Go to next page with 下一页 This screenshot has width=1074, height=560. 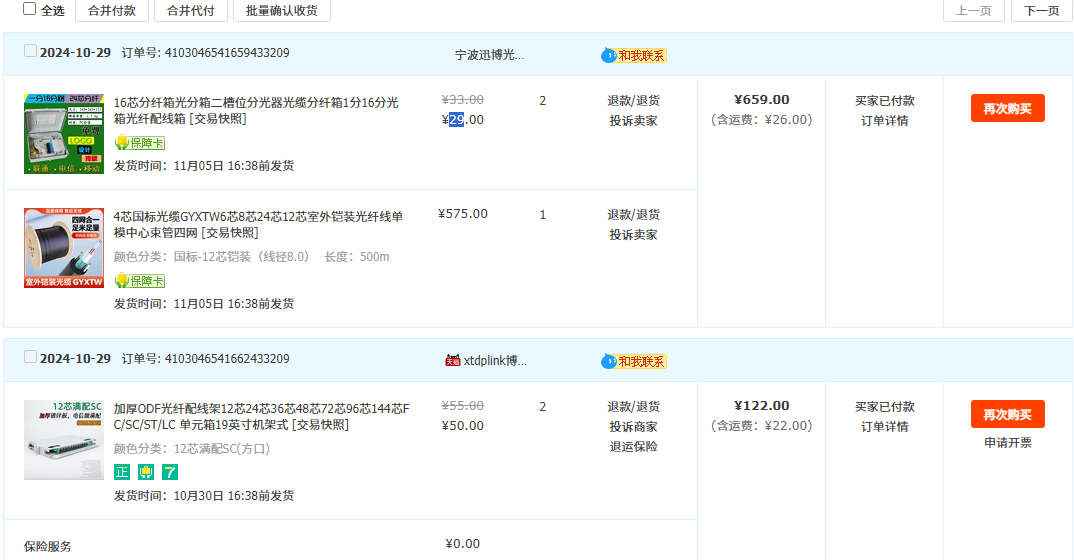(x=1041, y=10)
